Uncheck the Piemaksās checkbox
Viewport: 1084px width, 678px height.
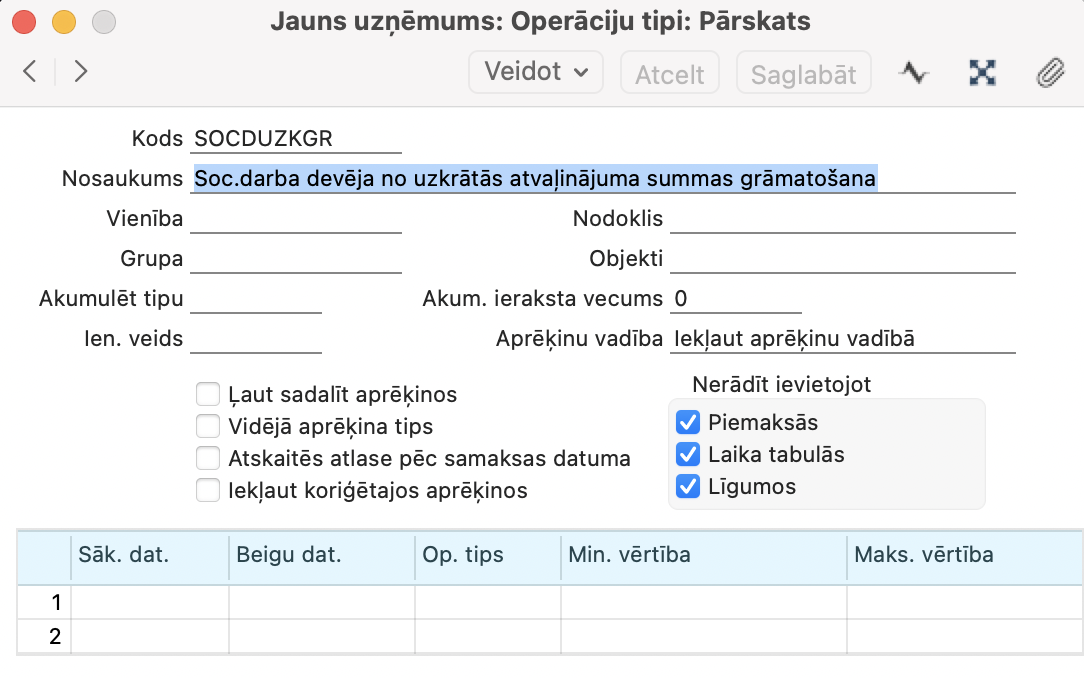[688, 422]
